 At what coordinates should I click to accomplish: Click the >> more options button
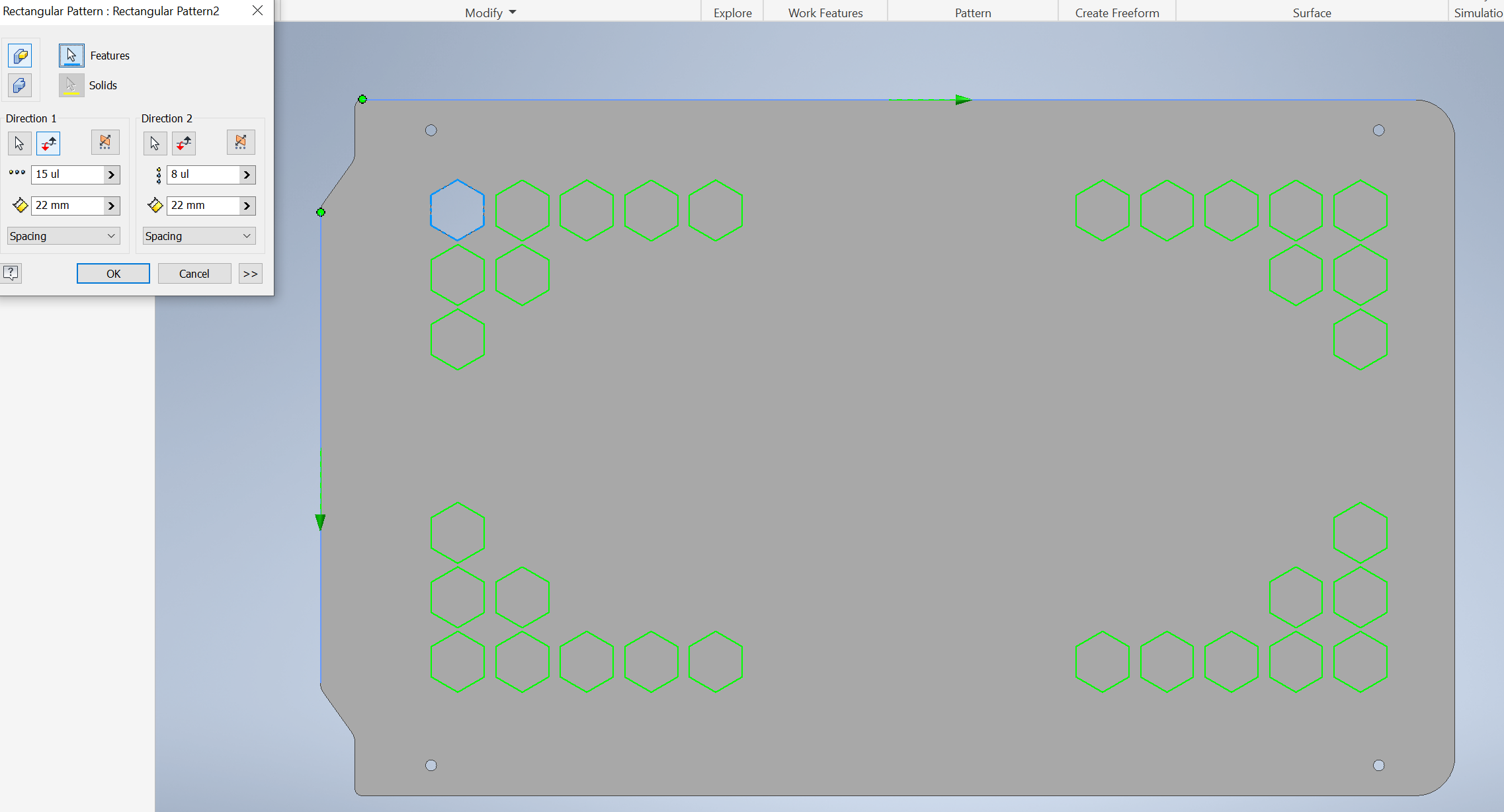click(x=250, y=273)
